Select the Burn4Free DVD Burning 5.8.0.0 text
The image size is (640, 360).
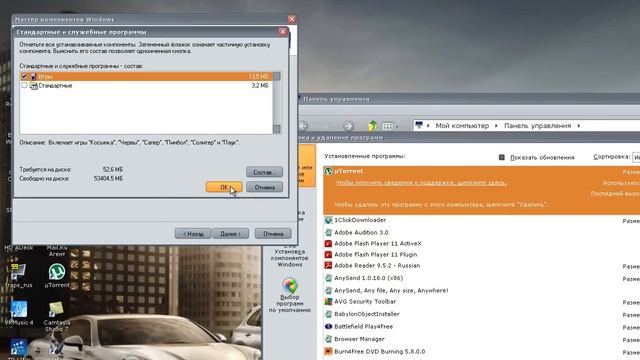click(380, 351)
